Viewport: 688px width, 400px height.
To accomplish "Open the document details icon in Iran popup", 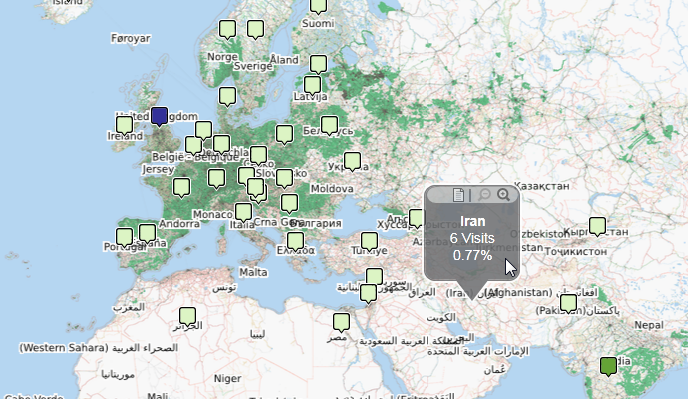I will point(459,195).
